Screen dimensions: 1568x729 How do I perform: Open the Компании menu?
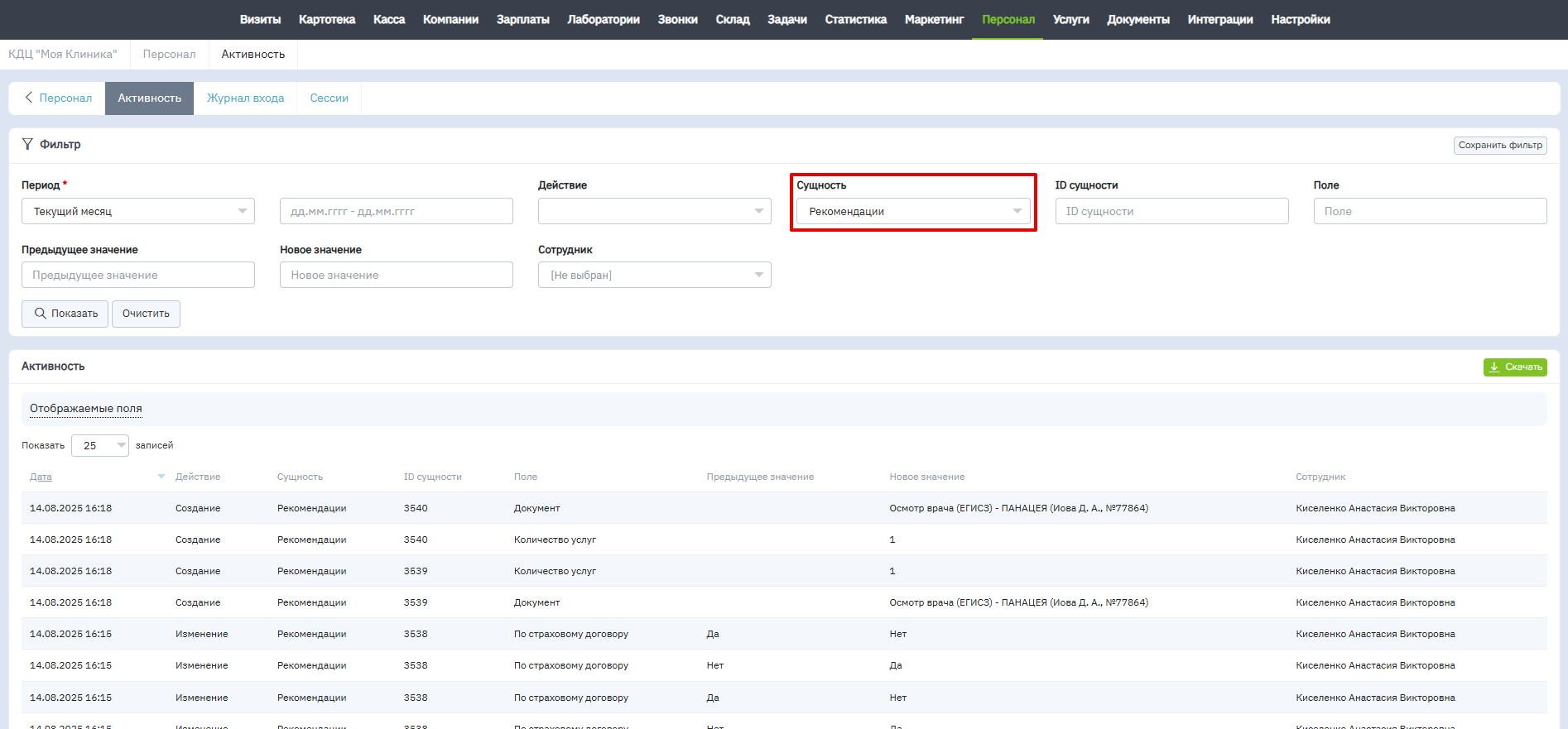pyautogui.click(x=450, y=19)
